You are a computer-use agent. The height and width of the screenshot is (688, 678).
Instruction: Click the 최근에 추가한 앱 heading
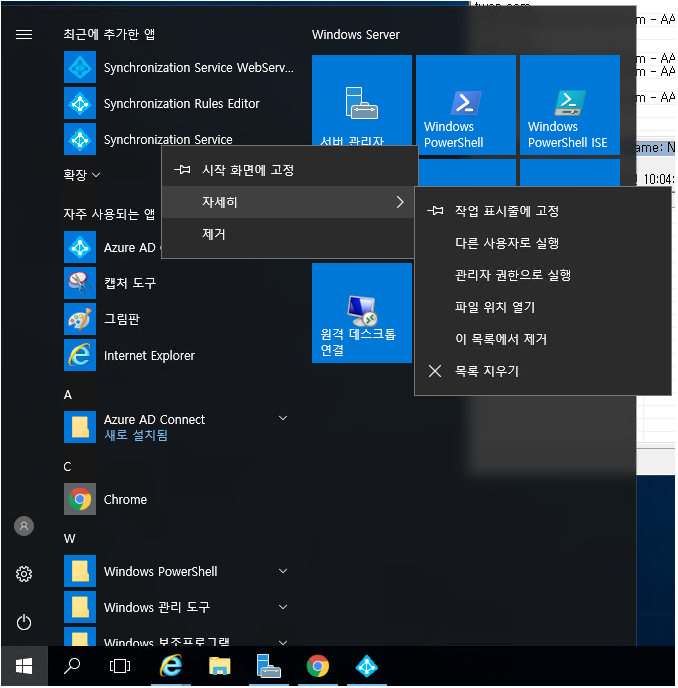pyautogui.click(x=109, y=34)
